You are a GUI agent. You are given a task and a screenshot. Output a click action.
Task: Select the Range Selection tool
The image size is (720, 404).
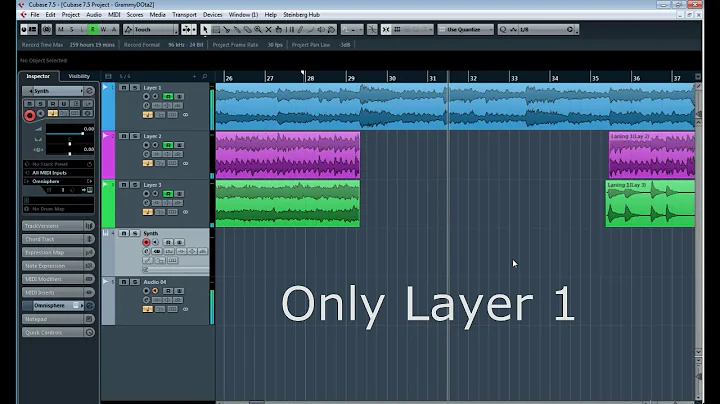(x=216, y=29)
